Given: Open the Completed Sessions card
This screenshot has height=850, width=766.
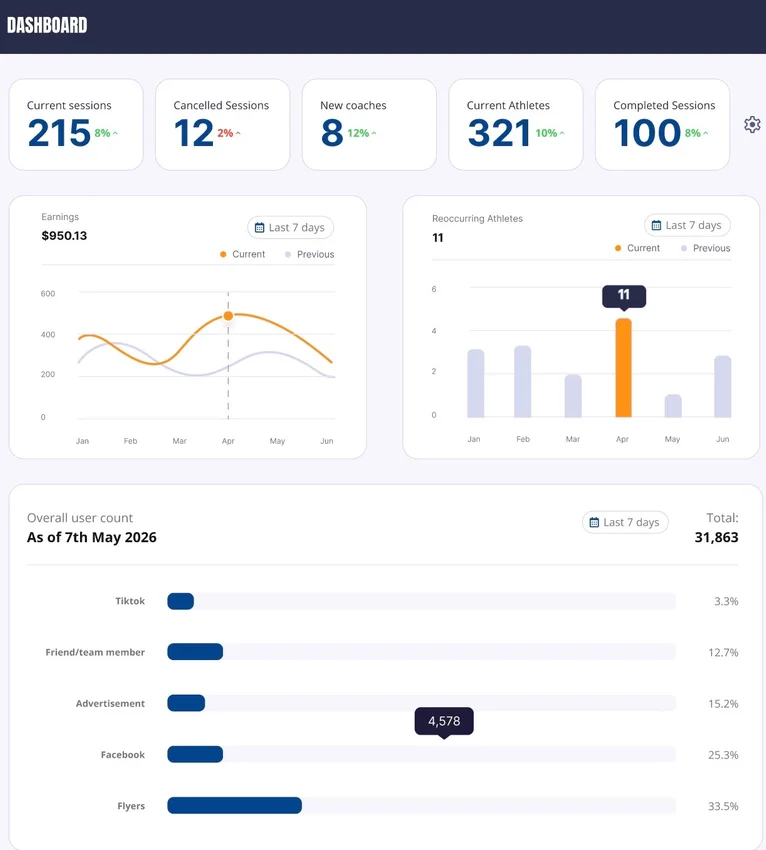Looking at the screenshot, I should point(662,125).
